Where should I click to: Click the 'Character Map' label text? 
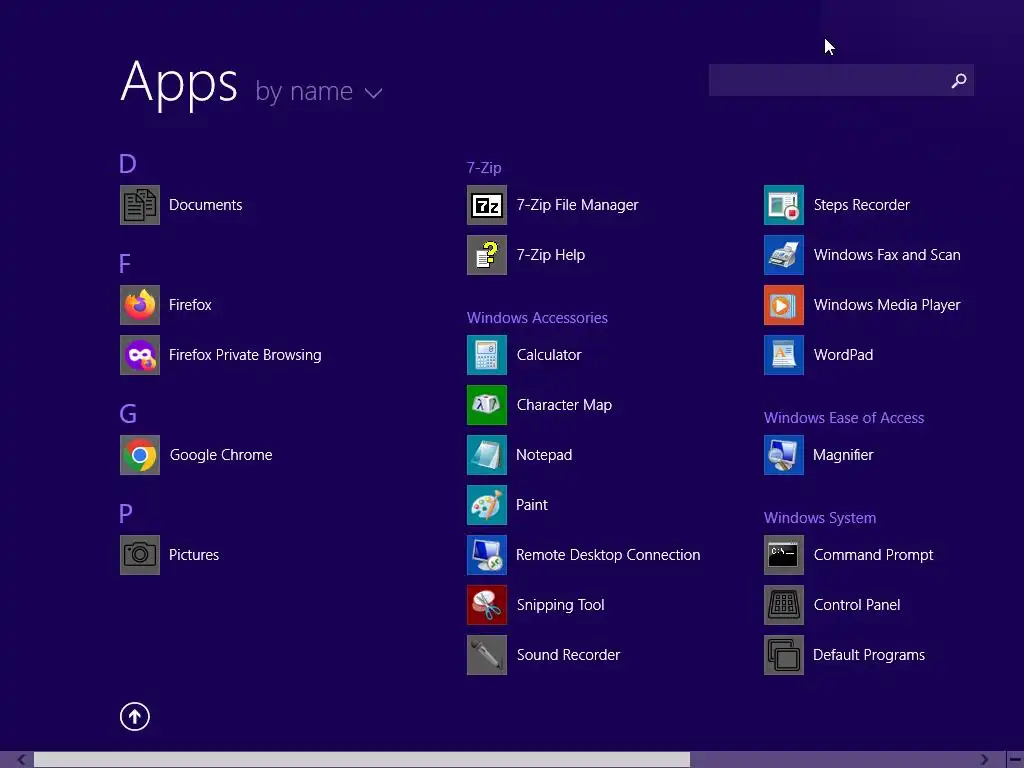(x=564, y=405)
